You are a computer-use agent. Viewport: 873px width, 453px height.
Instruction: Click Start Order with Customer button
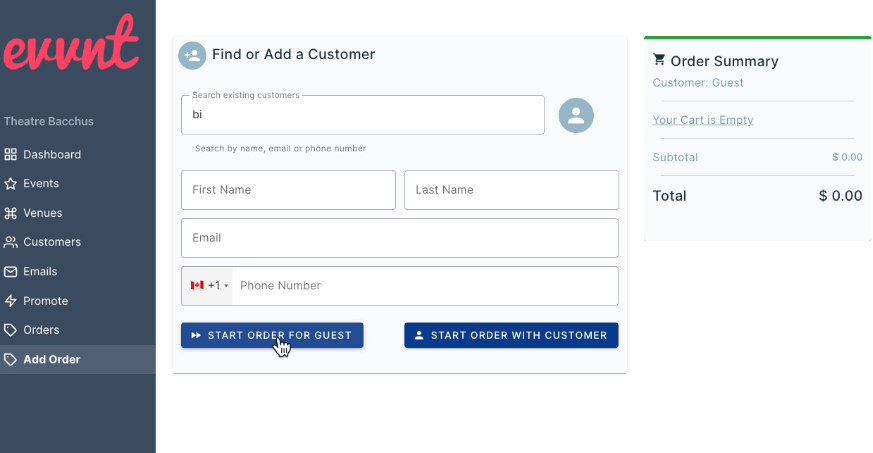511,335
